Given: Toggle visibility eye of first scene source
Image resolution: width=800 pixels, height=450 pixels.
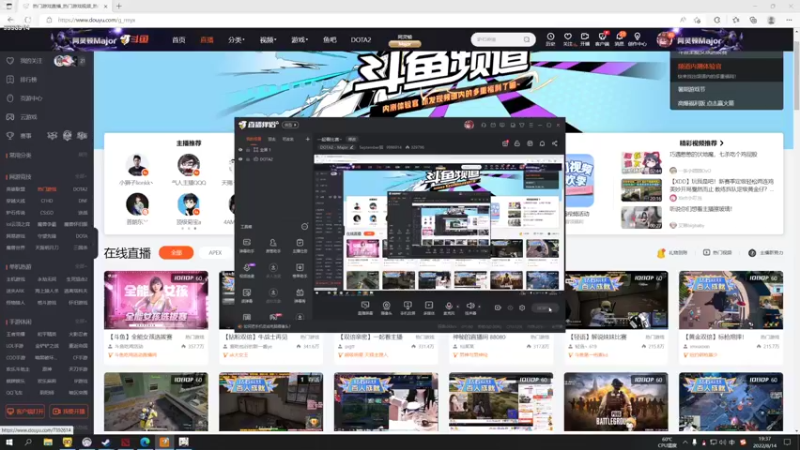Looking at the screenshot, I should (x=241, y=150).
